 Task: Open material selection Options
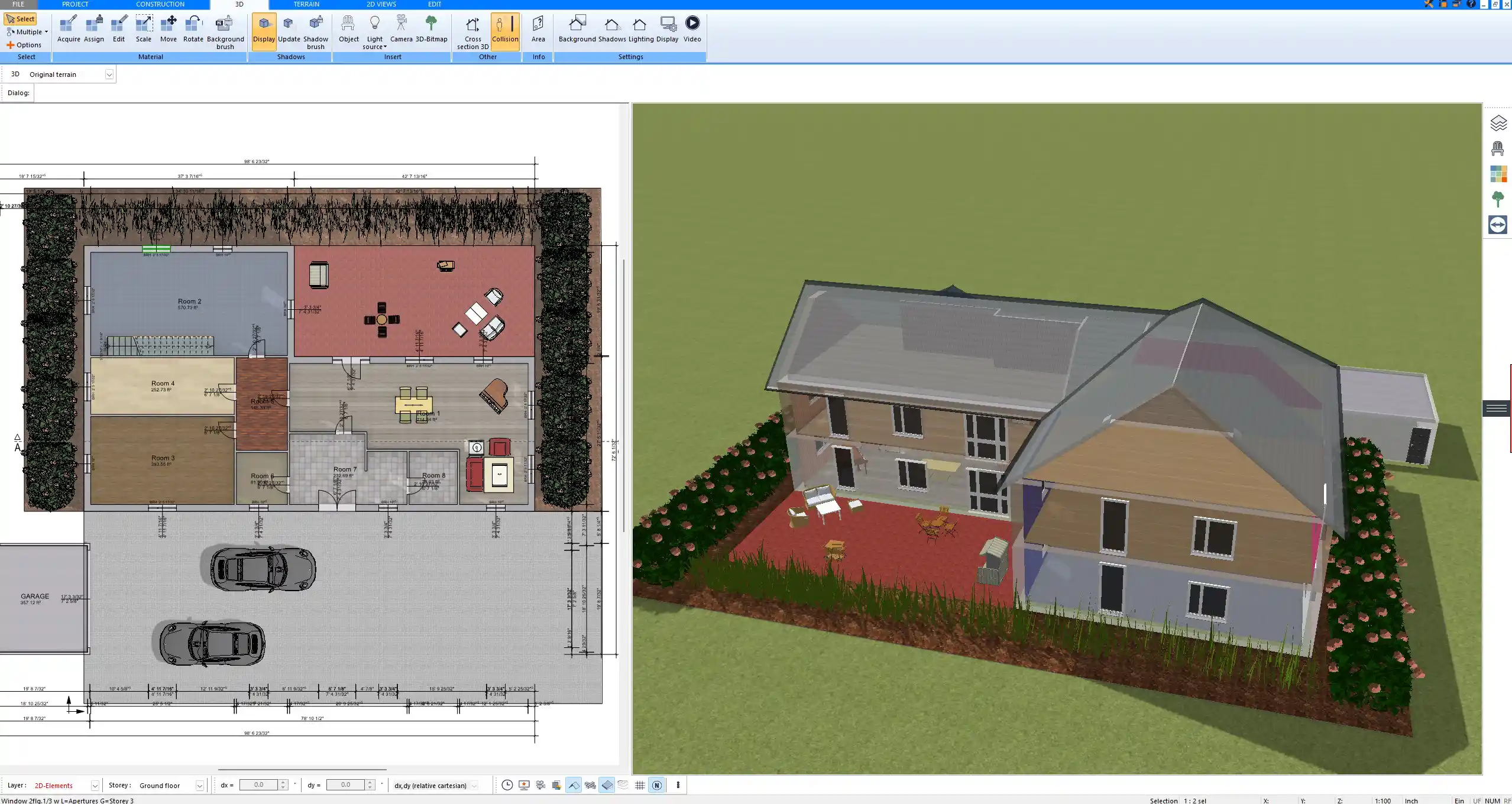26,44
